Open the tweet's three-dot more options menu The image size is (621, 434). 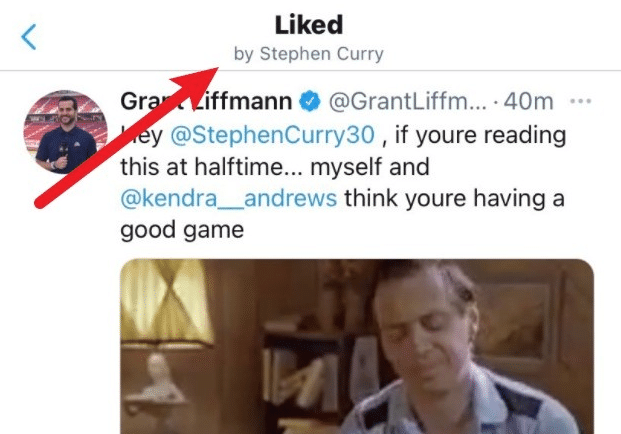(x=581, y=101)
